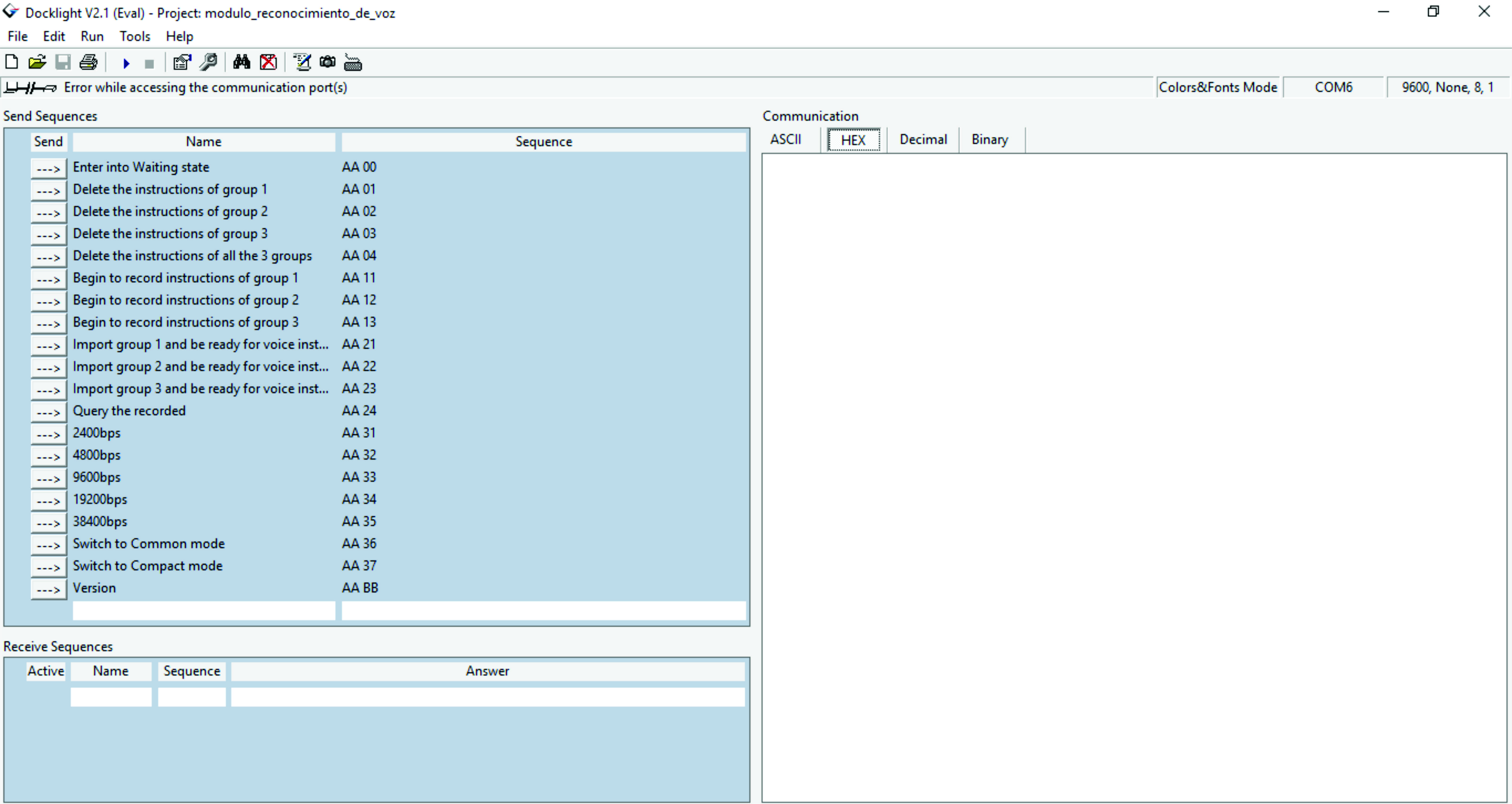1512x804 pixels.
Task: Click the empty Send Sequences sequence field
Action: [x=543, y=610]
